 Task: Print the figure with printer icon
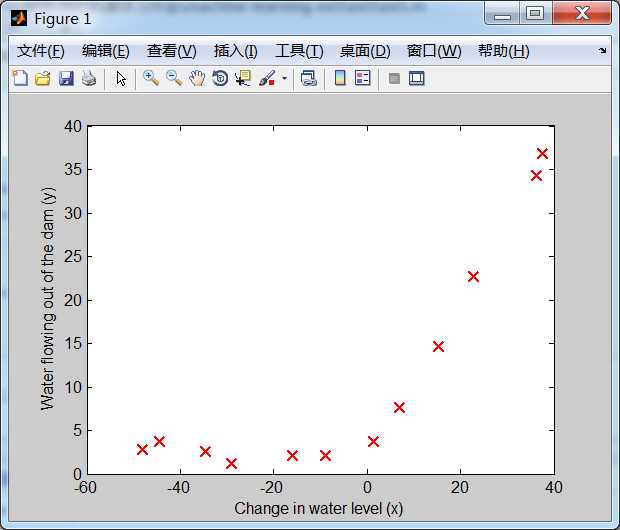[x=89, y=78]
